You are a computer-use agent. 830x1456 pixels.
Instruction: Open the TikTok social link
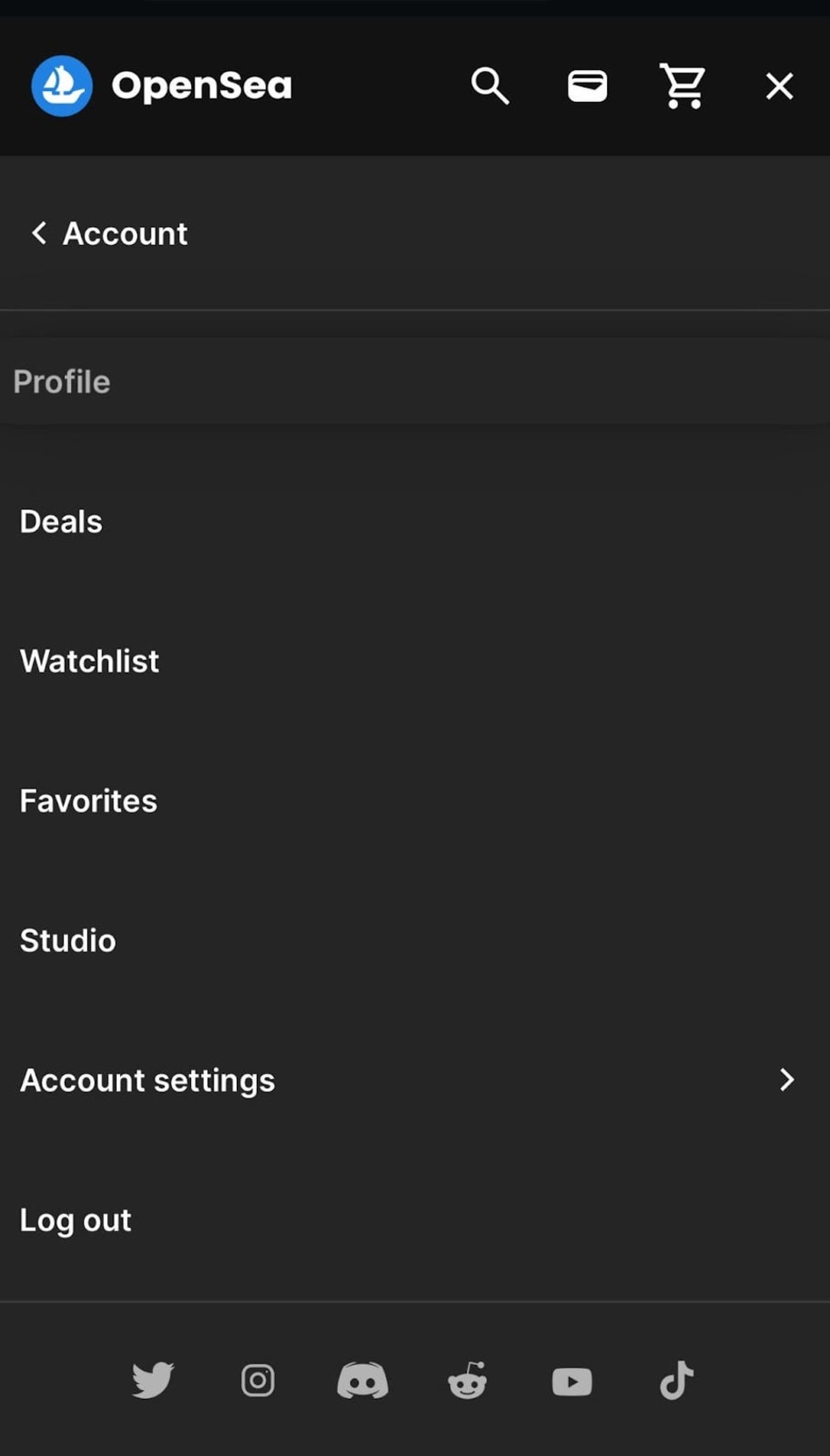(676, 1380)
